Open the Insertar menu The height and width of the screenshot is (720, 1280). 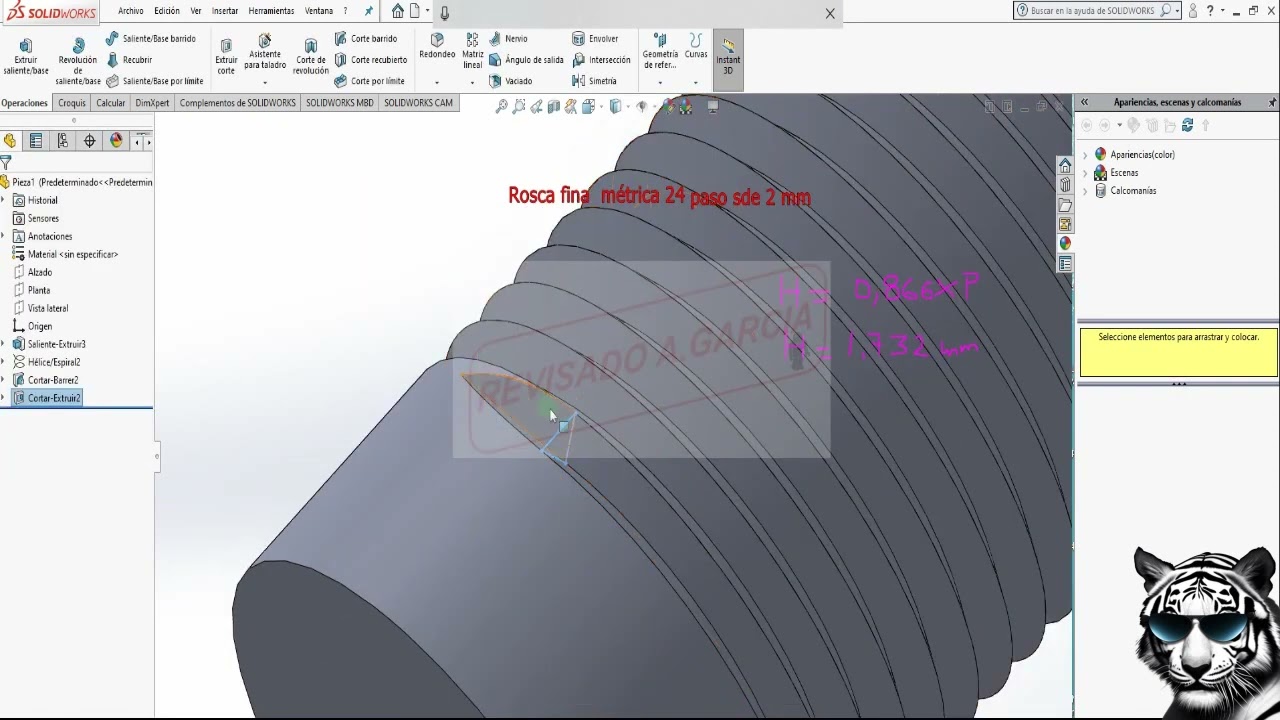click(225, 11)
